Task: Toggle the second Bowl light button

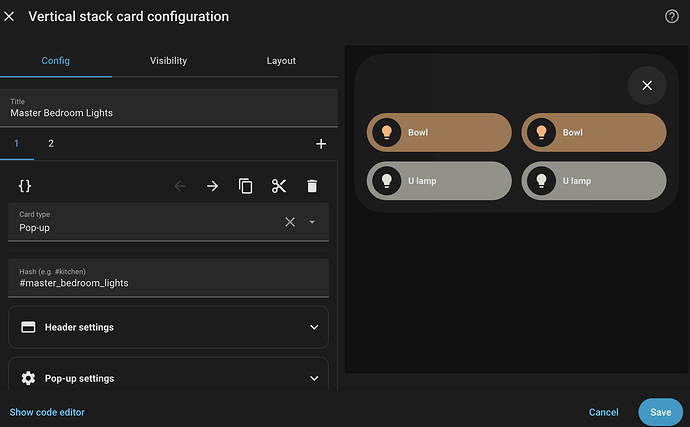Action: click(x=593, y=132)
